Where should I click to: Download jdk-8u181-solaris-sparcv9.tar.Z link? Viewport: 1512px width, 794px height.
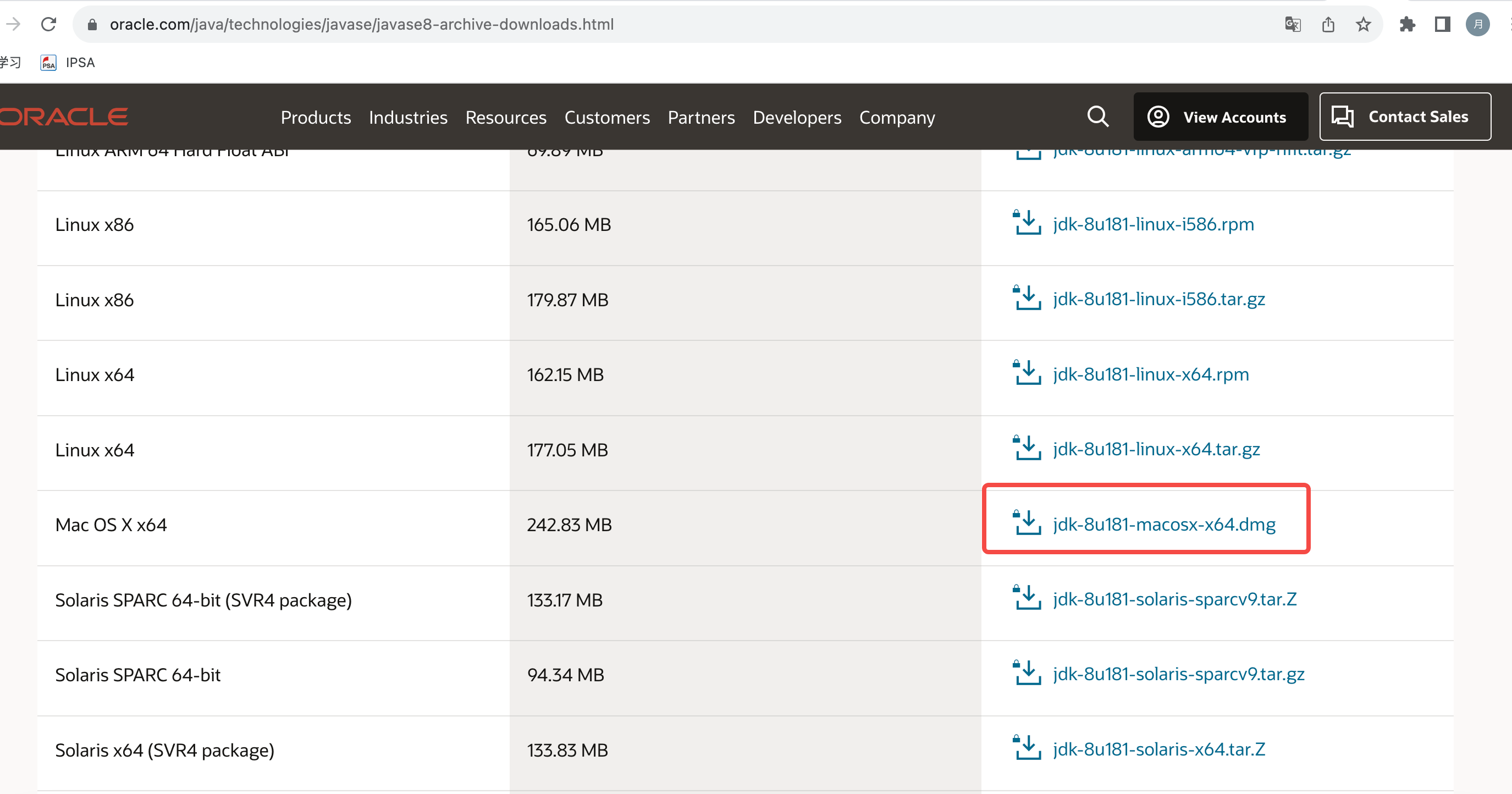(x=1174, y=599)
